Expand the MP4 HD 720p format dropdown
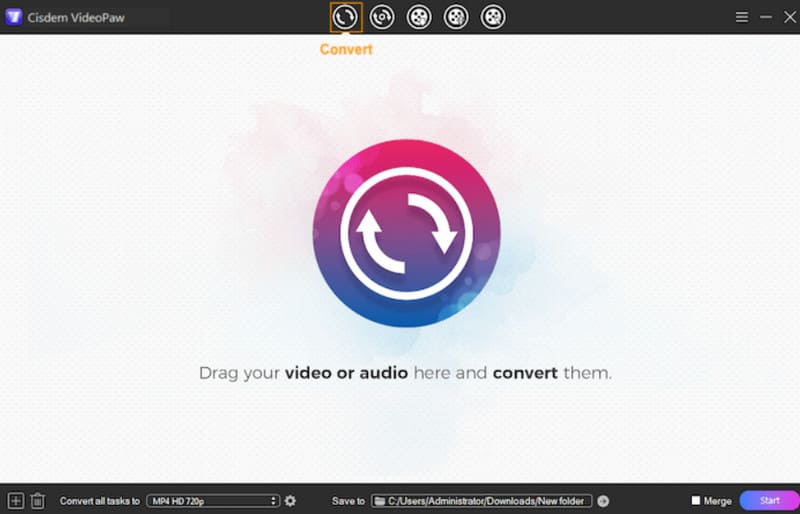The width and height of the screenshot is (800, 514). tap(213, 501)
